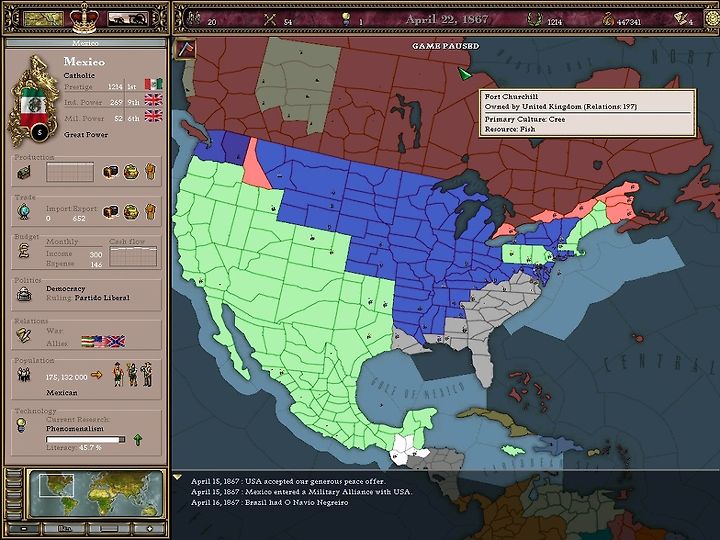720x540 pixels.
Task: Open the Population people icon
Action: [x=24, y=375]
